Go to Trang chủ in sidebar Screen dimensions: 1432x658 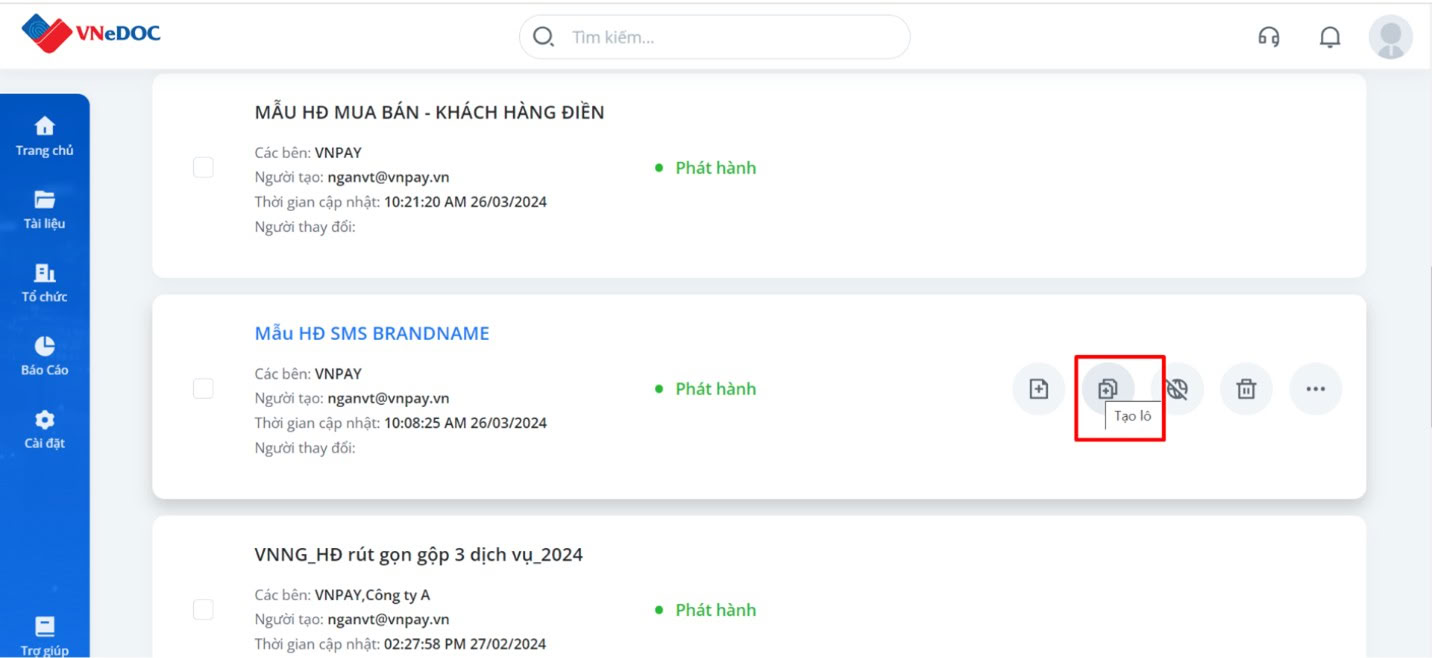(x=45, y=137)
